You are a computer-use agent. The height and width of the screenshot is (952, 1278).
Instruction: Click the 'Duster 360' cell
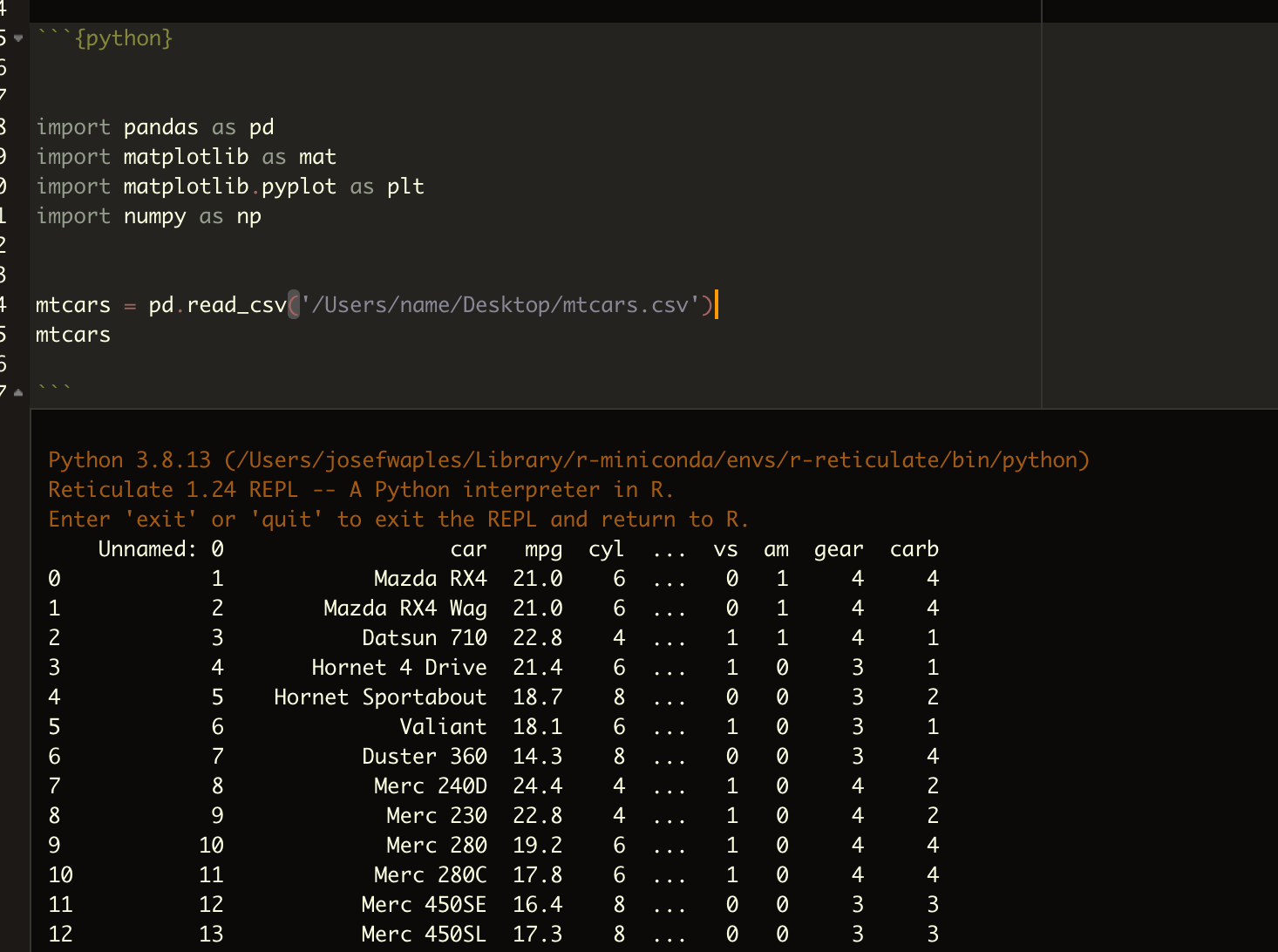(425, 757)
